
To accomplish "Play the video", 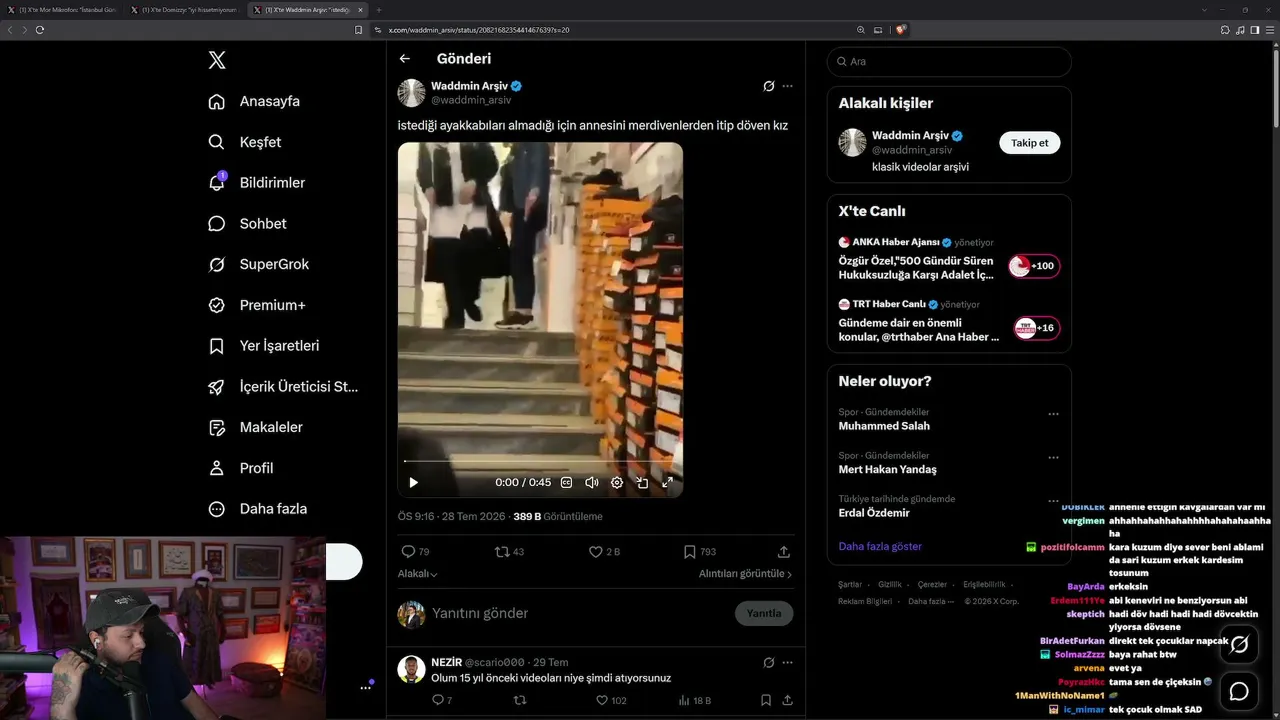I will [413, 482].
